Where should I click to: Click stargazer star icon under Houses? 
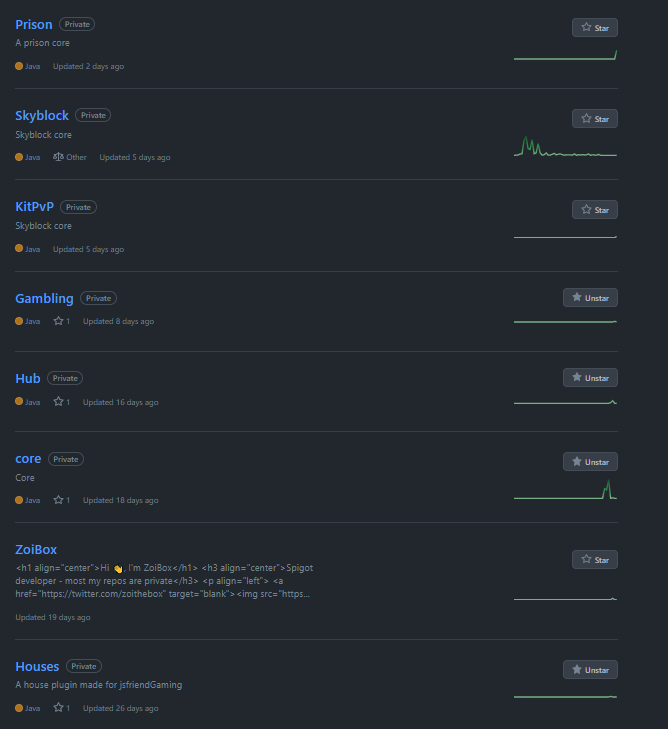pos(59,708)
